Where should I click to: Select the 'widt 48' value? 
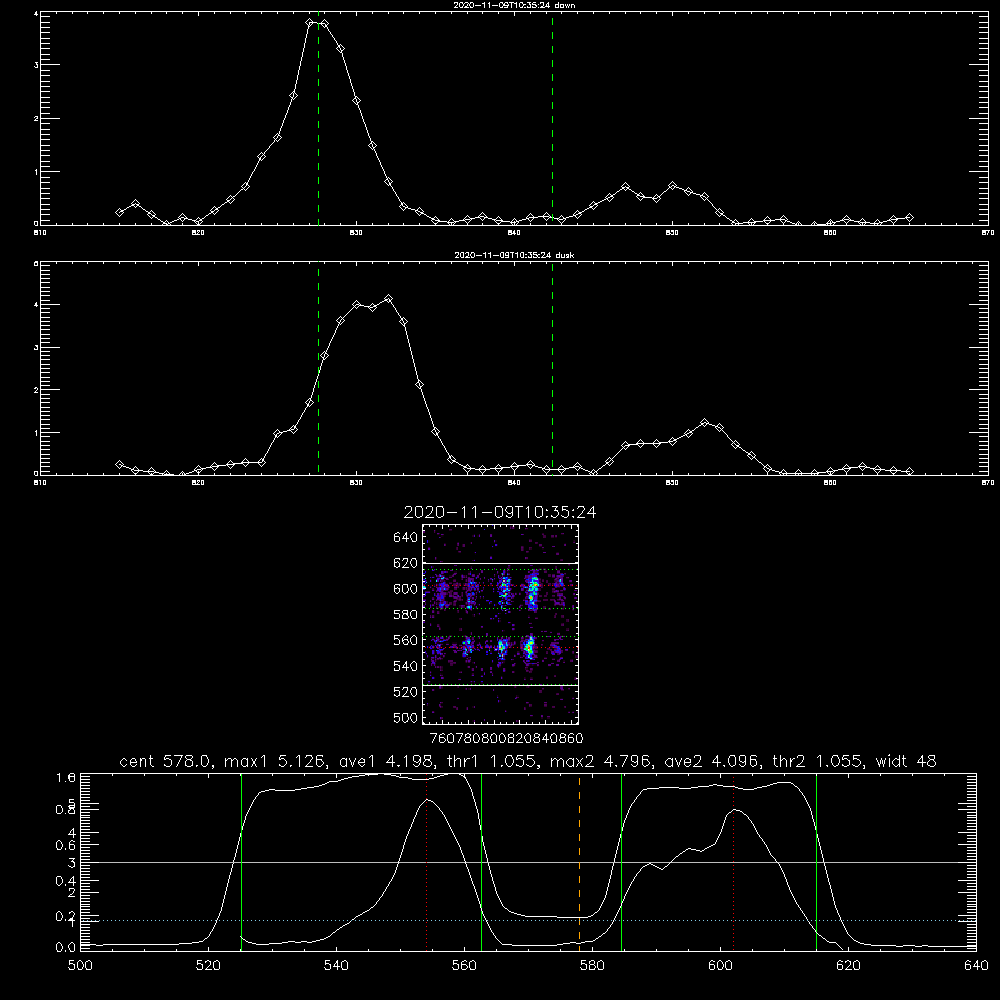click(906, 761)
